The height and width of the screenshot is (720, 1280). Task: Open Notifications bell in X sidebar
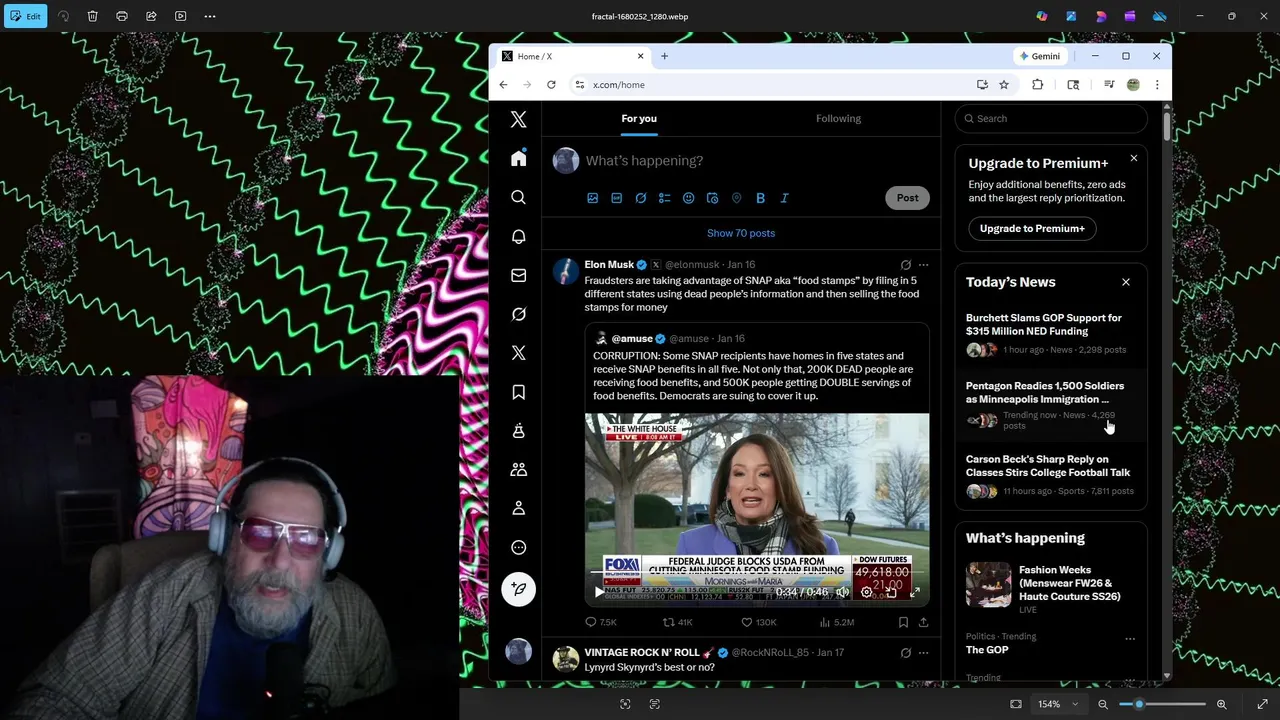click(x=518, y=237)
